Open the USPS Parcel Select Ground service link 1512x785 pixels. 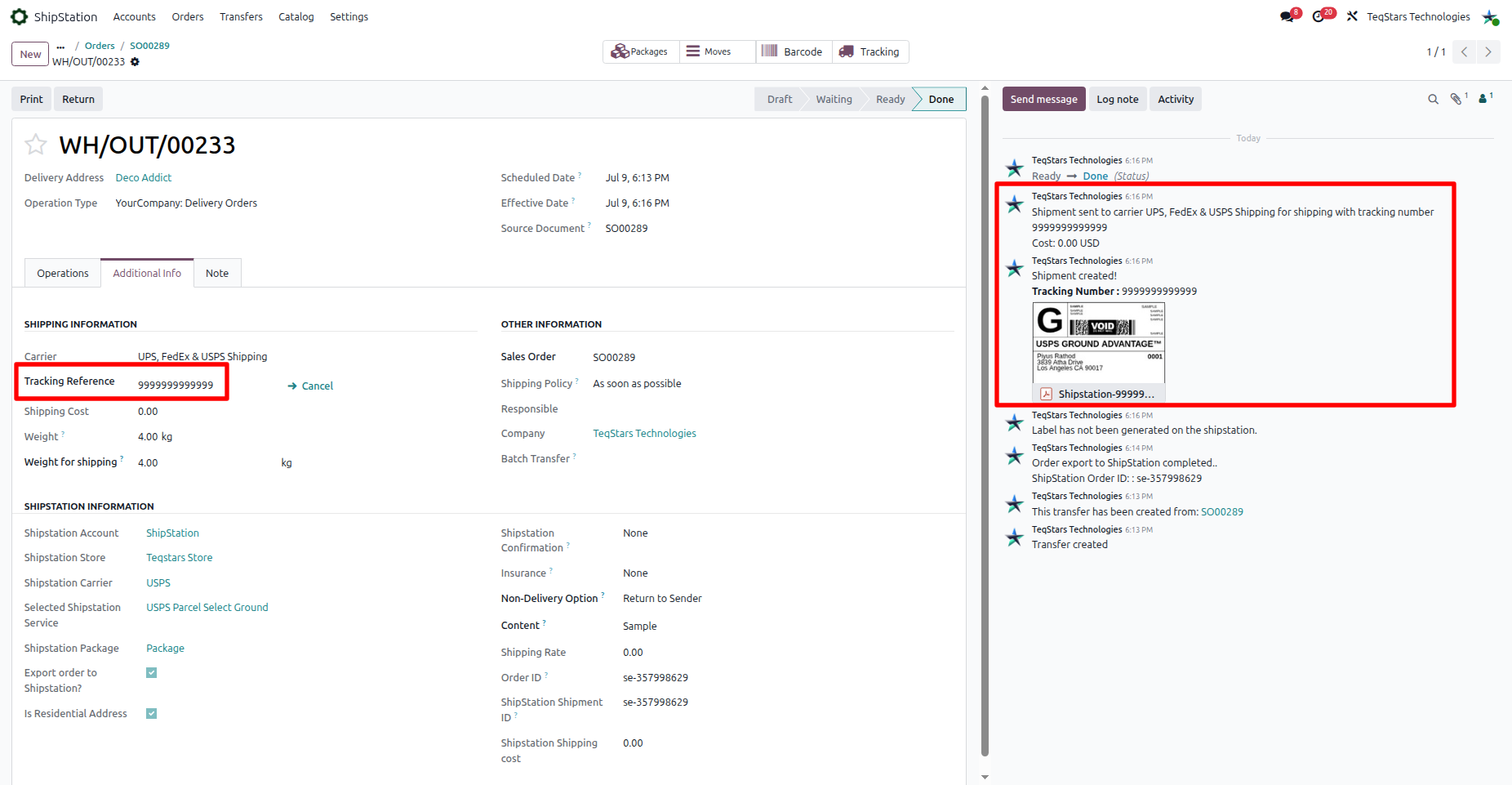(207, 608)
